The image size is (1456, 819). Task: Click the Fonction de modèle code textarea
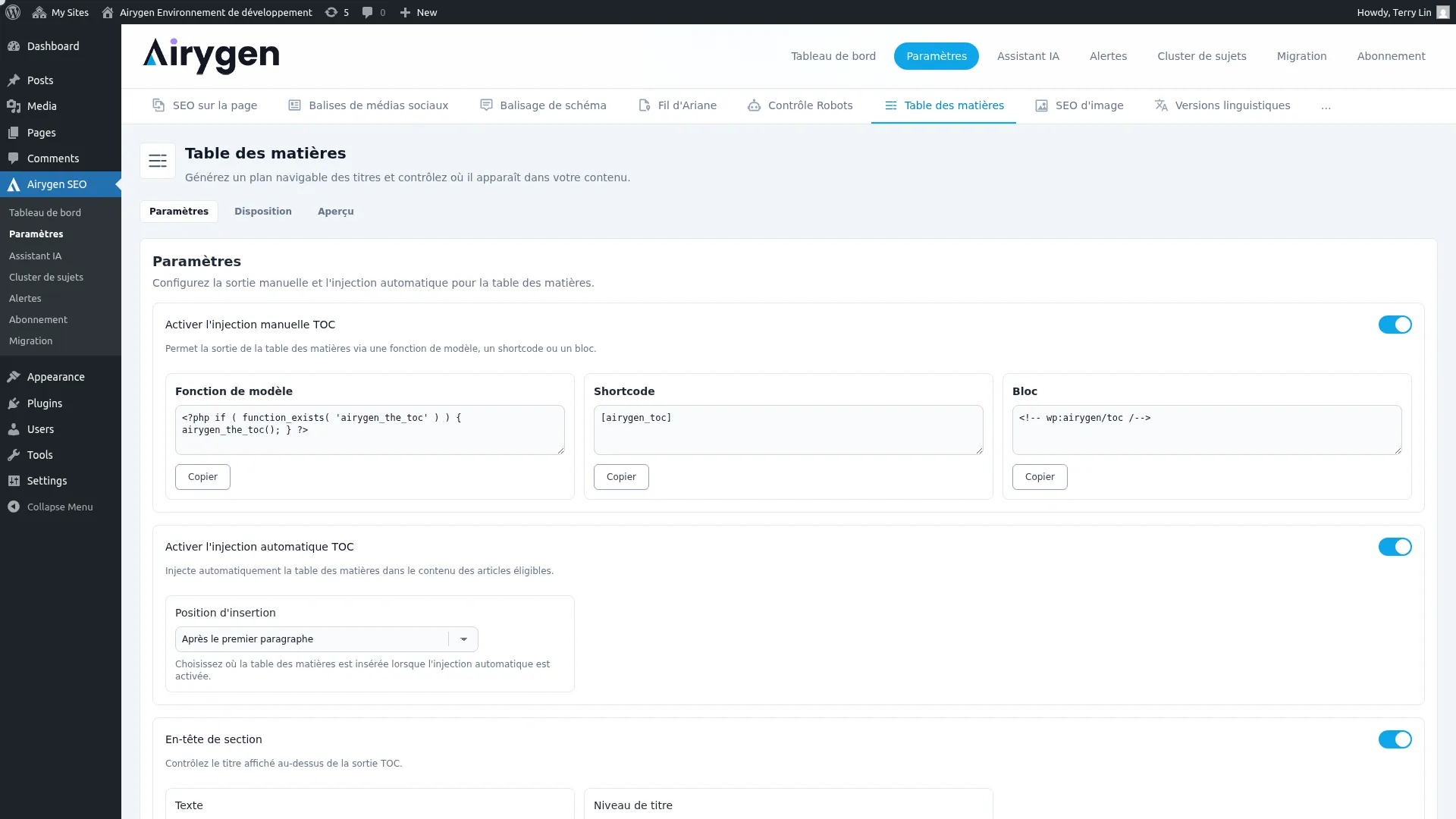pos(370,430)
